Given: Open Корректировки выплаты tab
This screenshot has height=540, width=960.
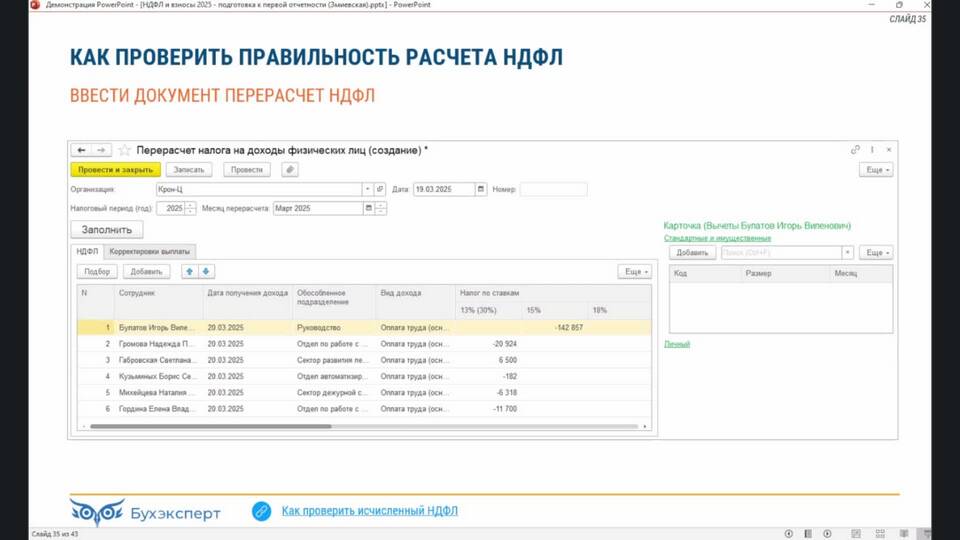Looking at the screenshot, I should tap(150, 251).
